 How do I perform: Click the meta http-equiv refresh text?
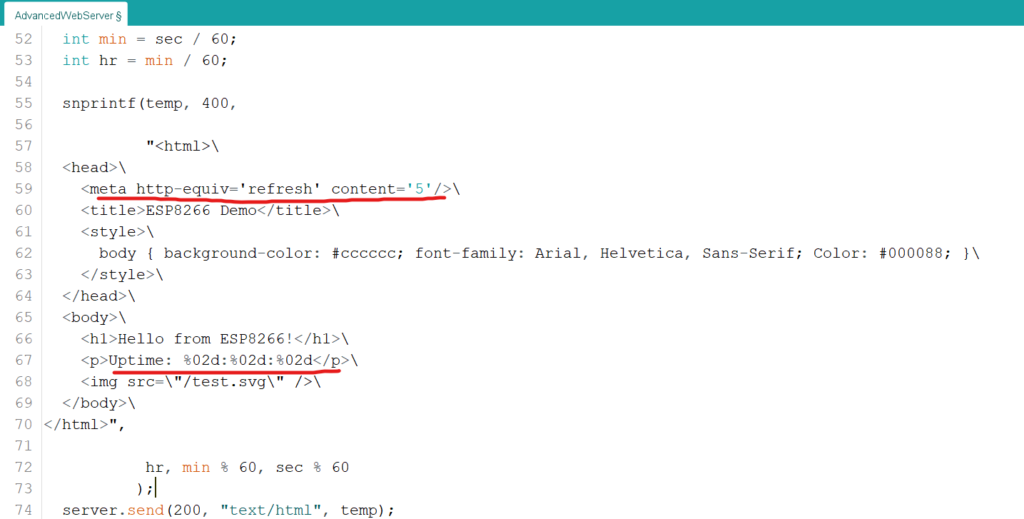(201, 189)
